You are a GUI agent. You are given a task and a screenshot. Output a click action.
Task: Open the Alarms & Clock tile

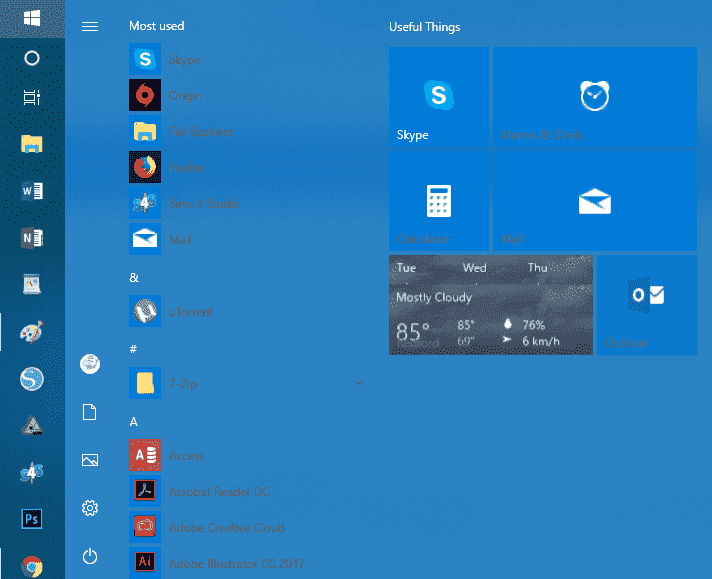595,97
